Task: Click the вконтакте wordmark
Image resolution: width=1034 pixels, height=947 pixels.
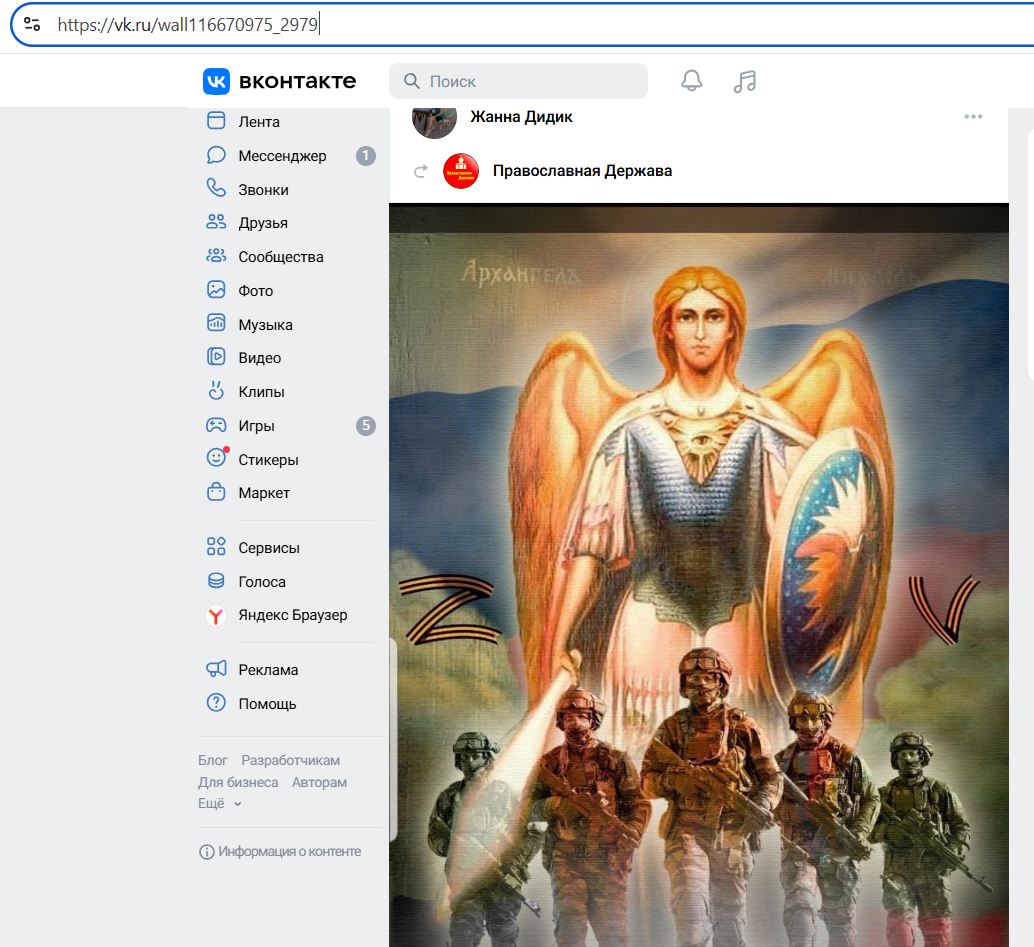Action: pos(297,81)
